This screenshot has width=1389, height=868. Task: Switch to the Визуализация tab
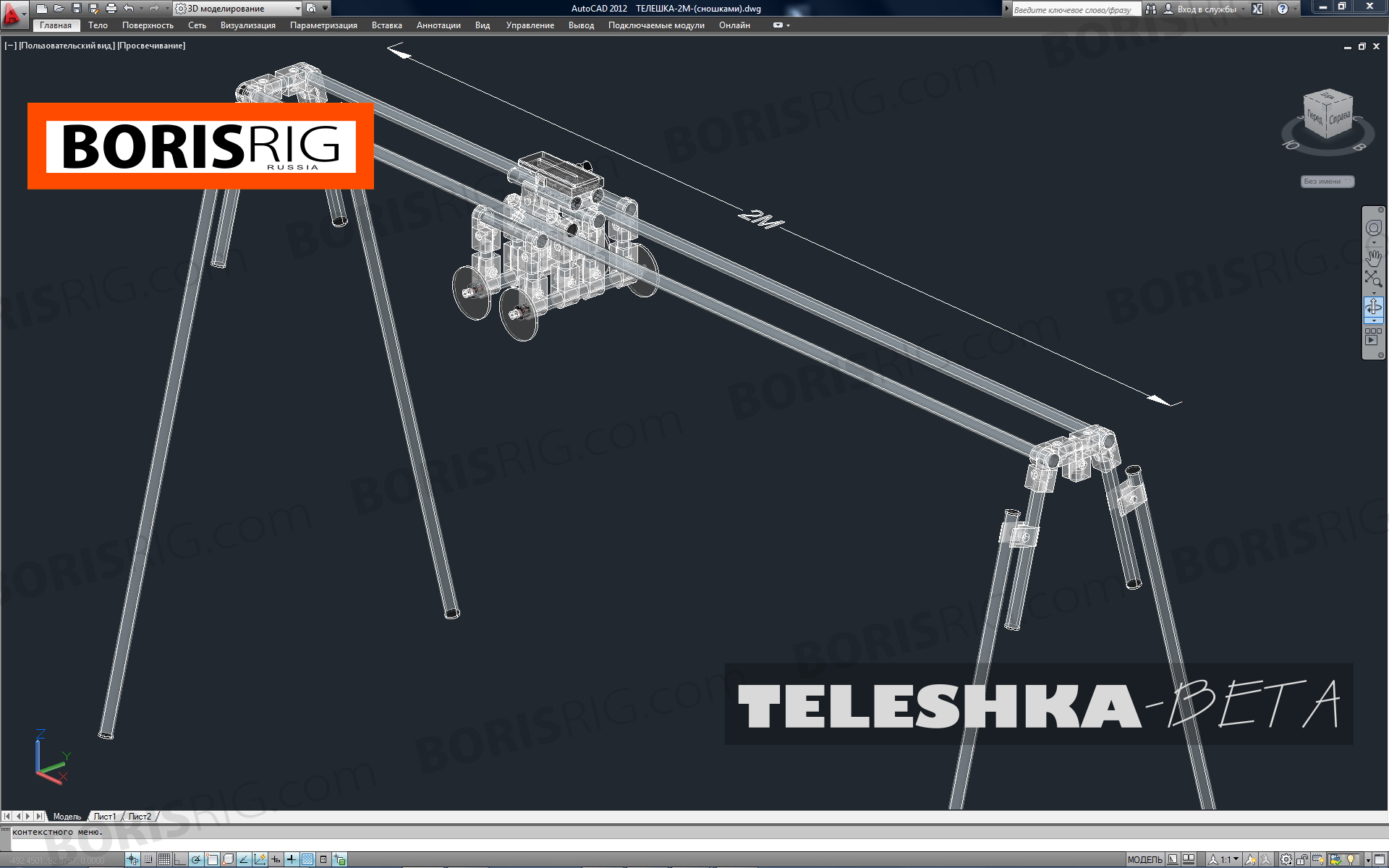[x=248, y=25]
